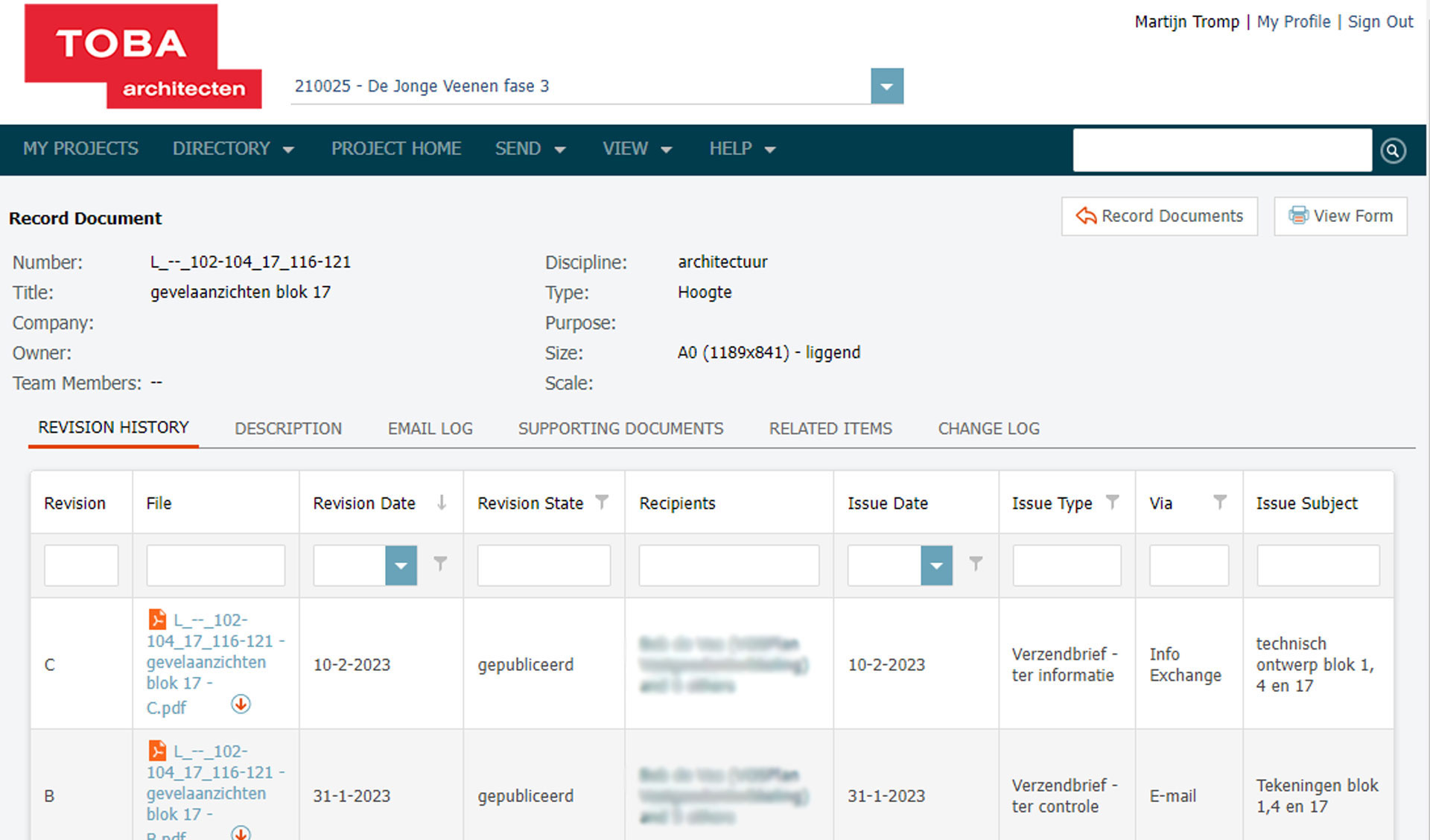Click the View Form button
Image resolution: width=1430 pixels, height=840 pixels.
pyautogui.click(x=1340, y=216)
